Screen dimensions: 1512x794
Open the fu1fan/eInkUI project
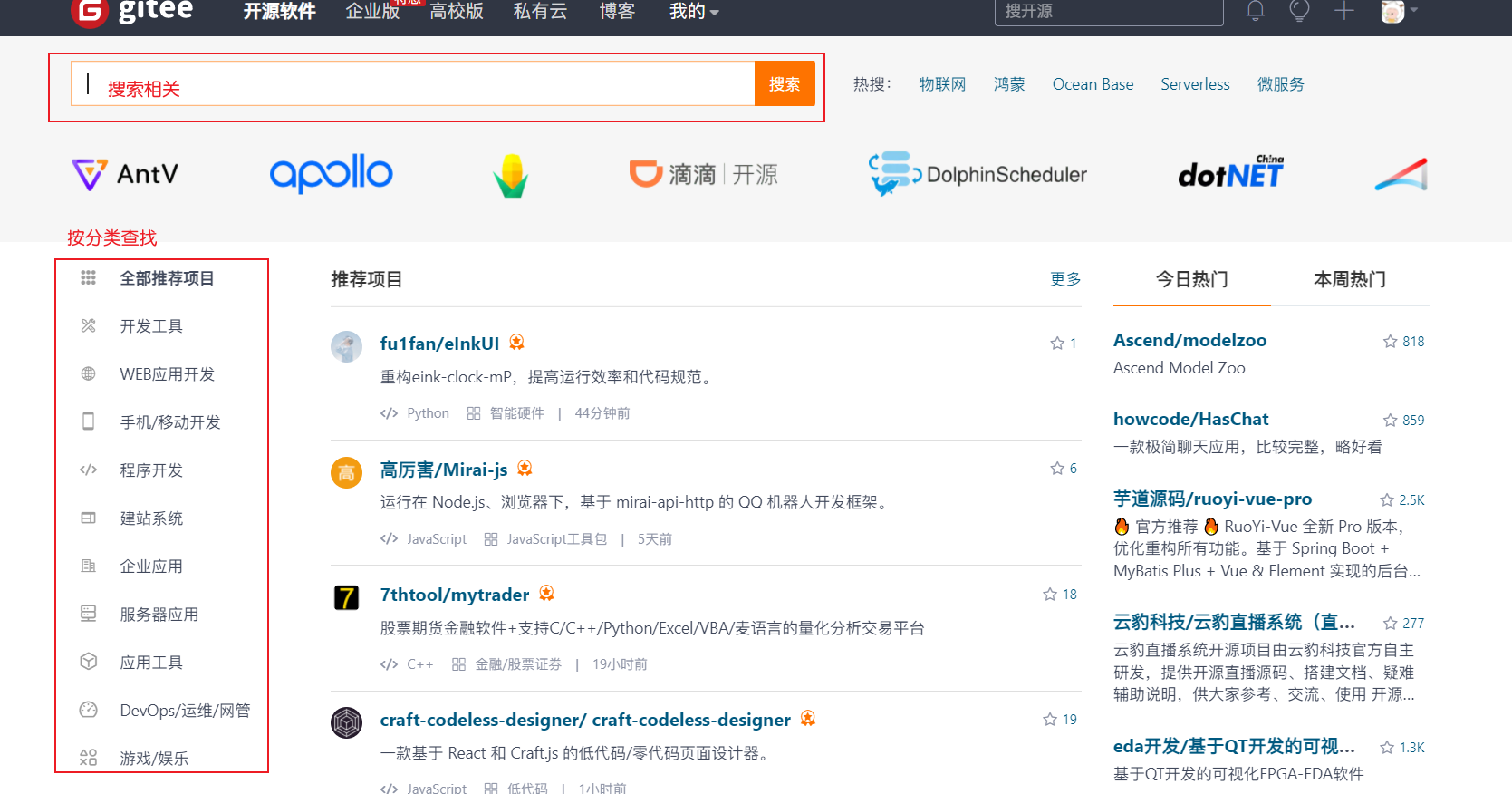[x=439, y=344]
